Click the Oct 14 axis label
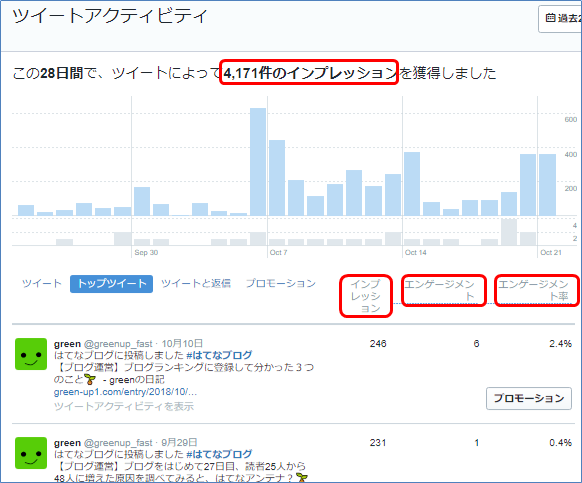Screen dimensions: 582x483 point(416,252)
